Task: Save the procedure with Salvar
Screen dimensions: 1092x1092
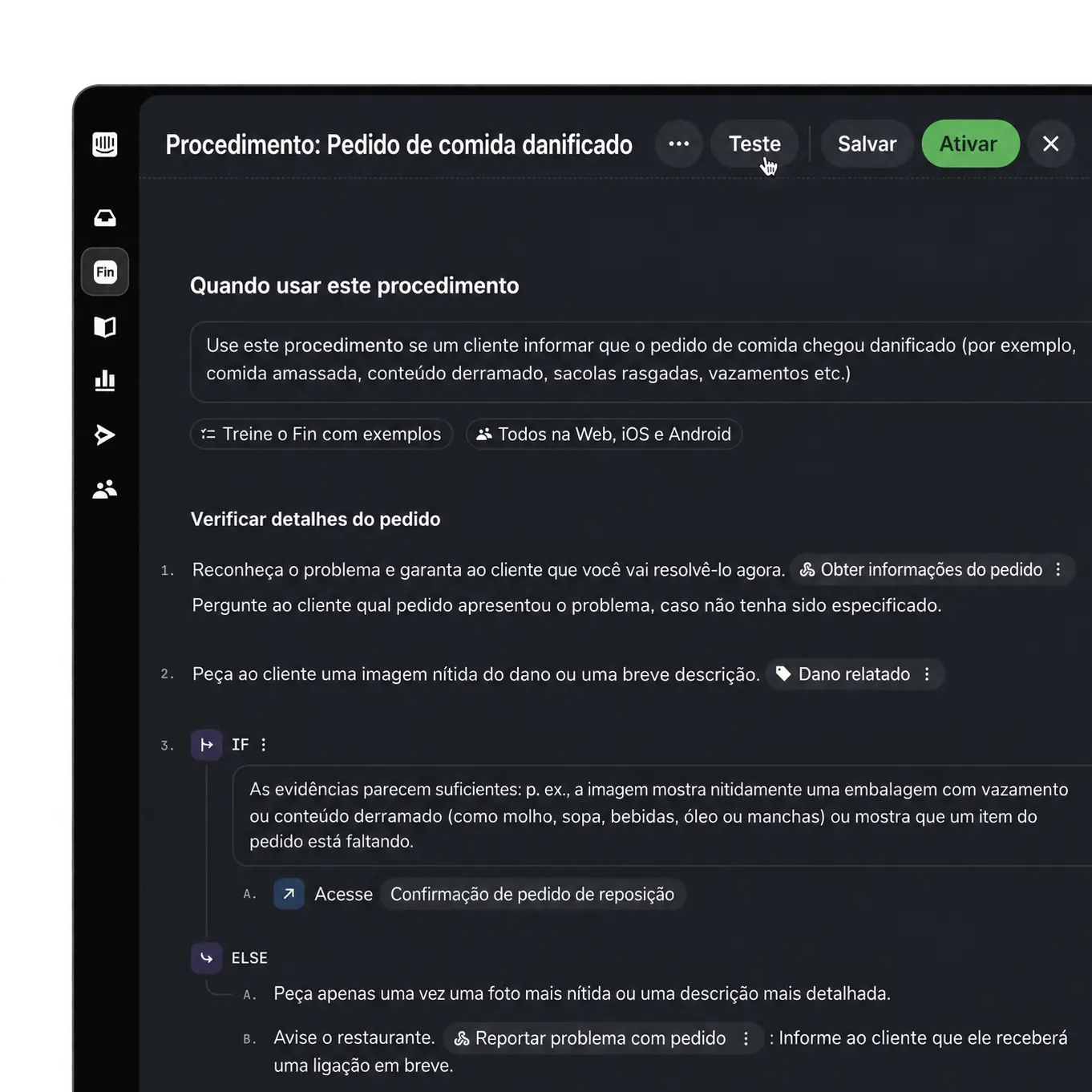Action: tap(867, 144)
